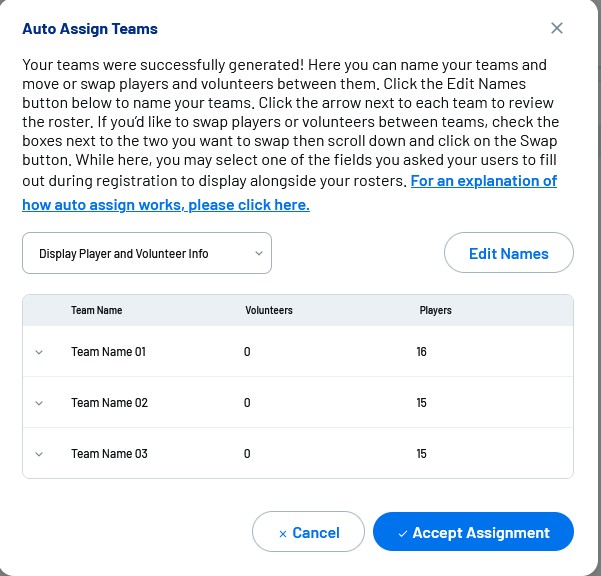
Task: Confirm with the Accept Assignment button
Action: pyautogui.click(x=473, y=533)
